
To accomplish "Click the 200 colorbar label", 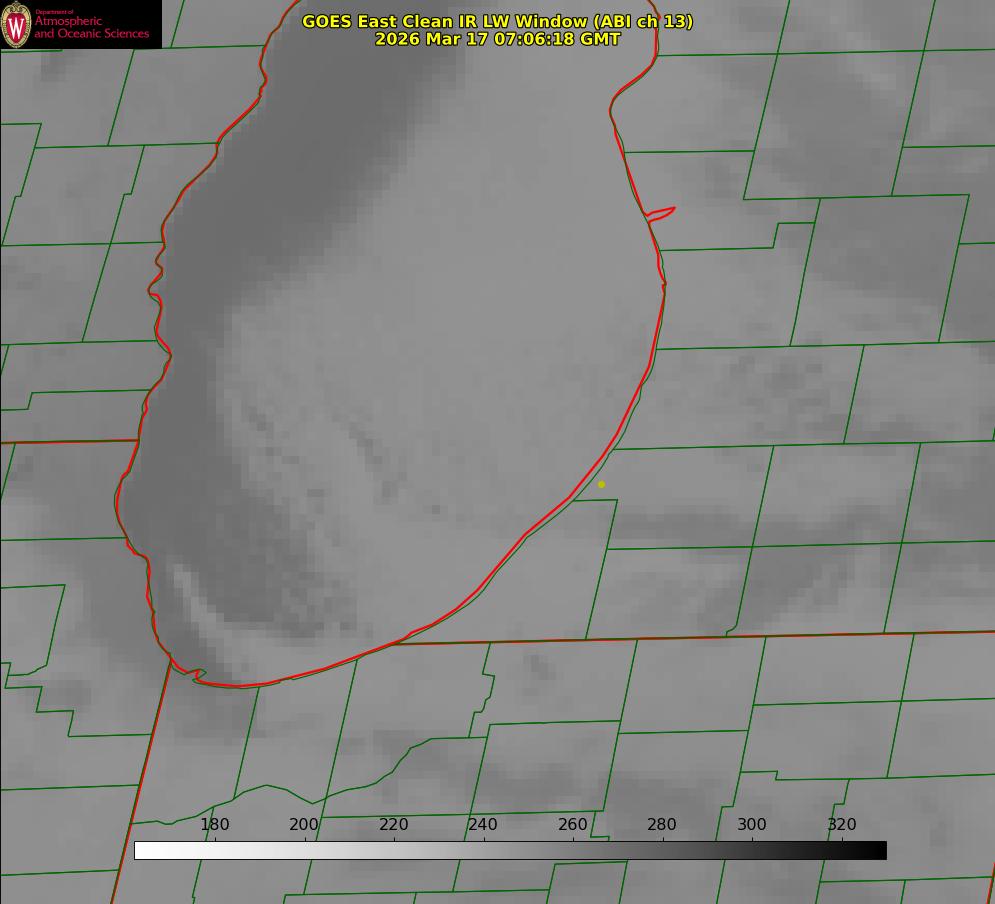I will (x=304, y=824).
